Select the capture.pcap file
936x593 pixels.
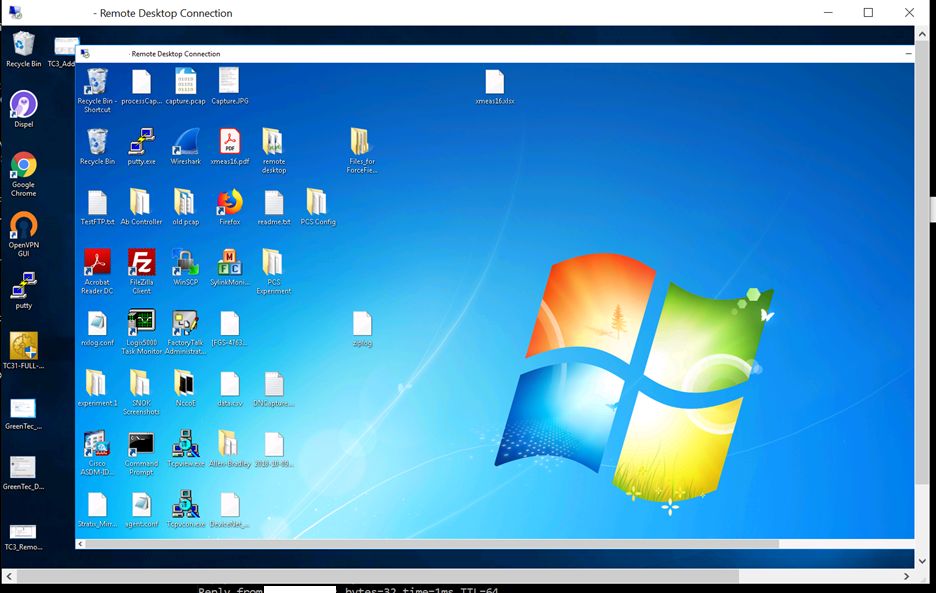coord(185,87)
